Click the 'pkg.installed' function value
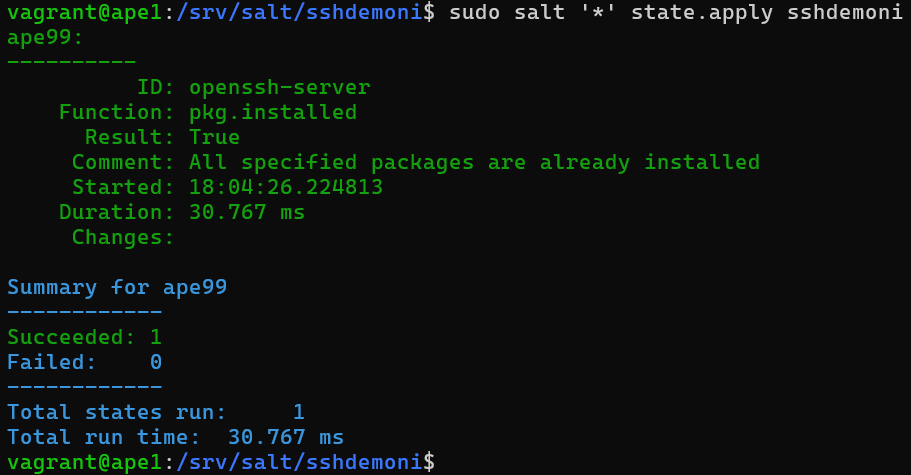The width and height of the screenshot is (911, 475). pos(272,112)
